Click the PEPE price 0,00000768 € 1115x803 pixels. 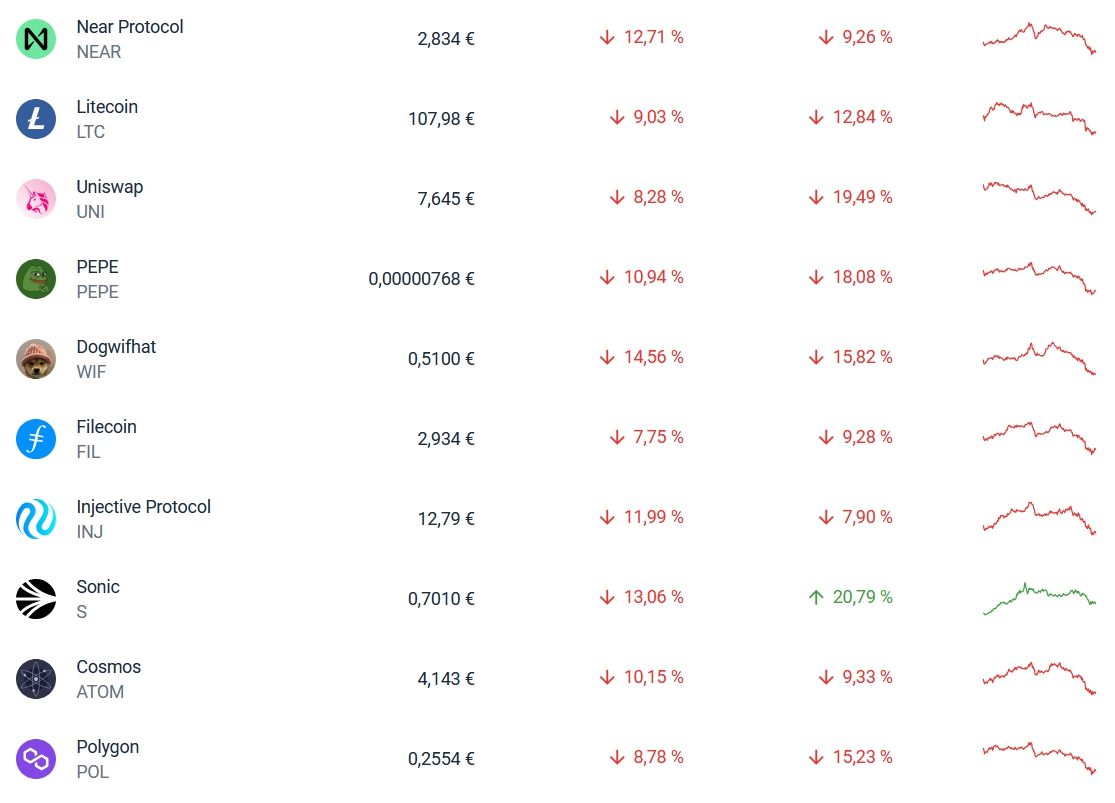421,279
